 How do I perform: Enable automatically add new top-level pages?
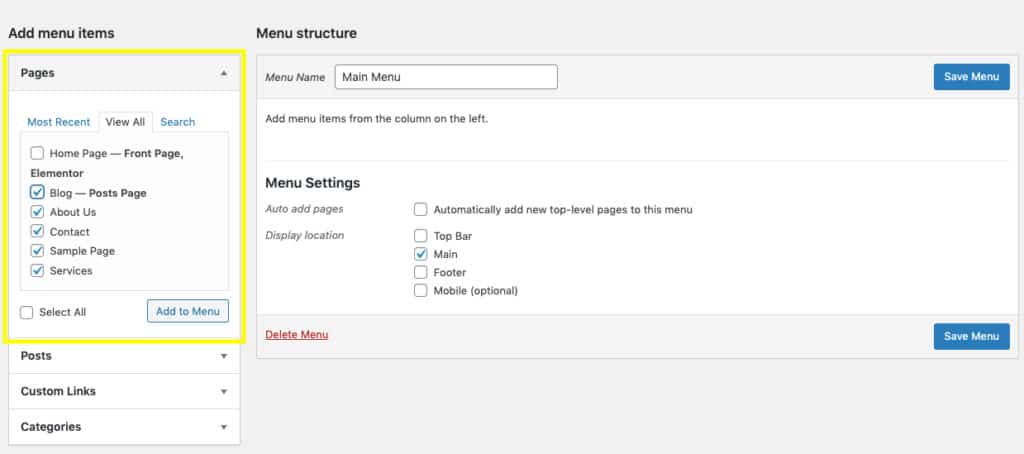click(x=421, y=210)
